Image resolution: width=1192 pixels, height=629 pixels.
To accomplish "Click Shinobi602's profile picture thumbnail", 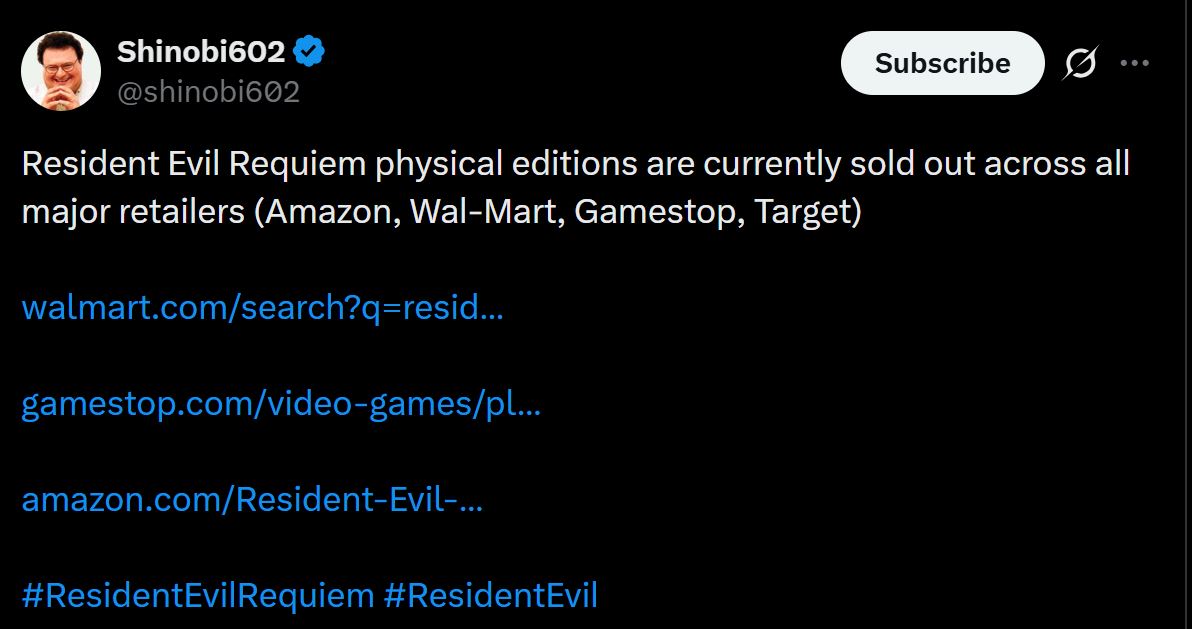I will click(60, 71).
